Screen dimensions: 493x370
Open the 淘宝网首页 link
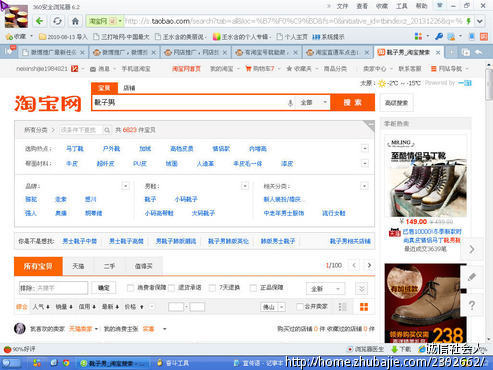tap(186, 69)
